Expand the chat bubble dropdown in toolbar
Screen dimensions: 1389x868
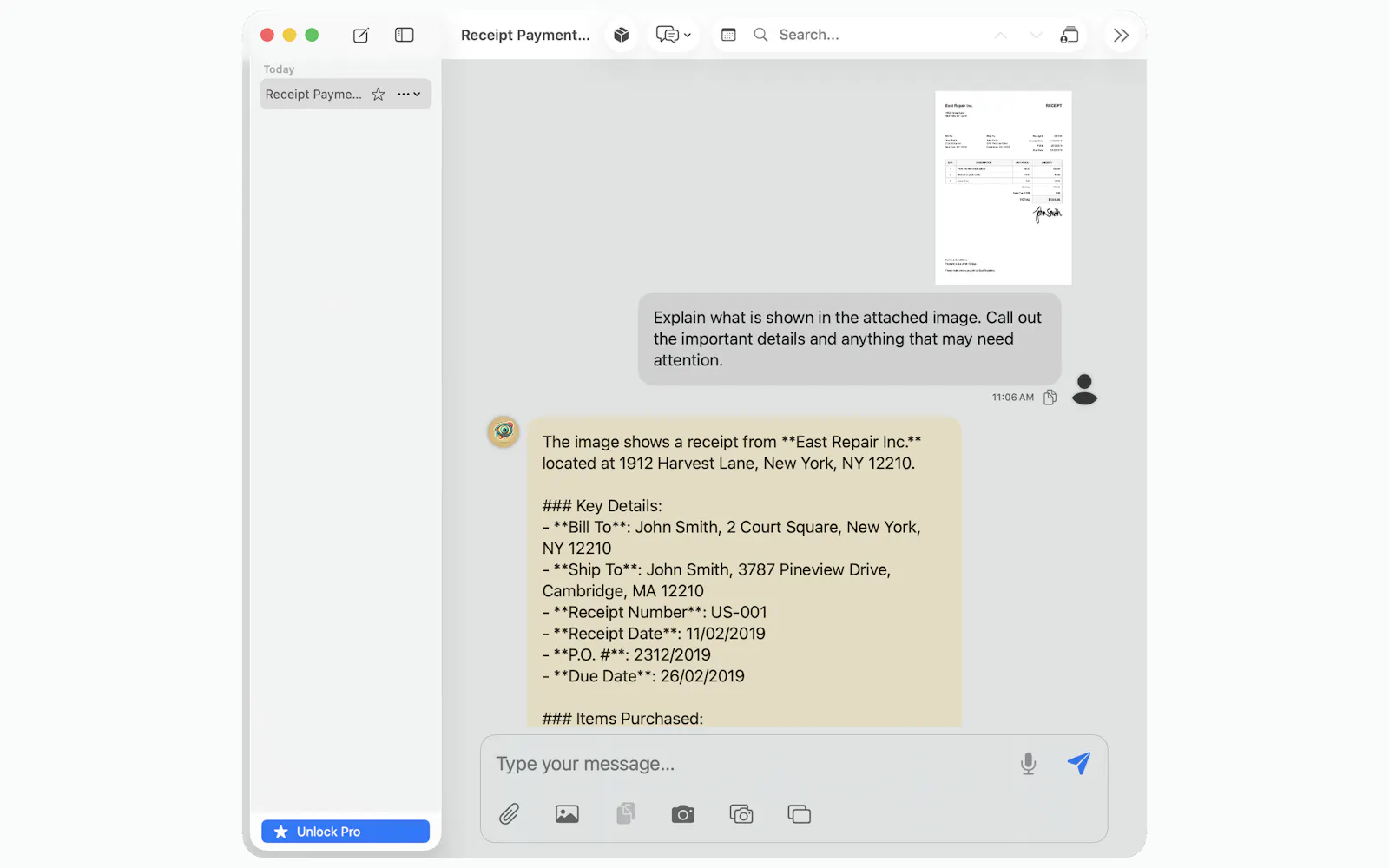pyautogui.click(x=674, y=36)
